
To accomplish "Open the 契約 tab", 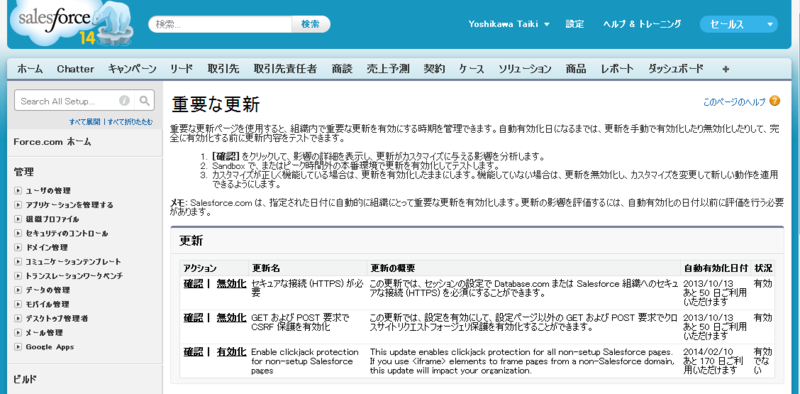I will 434,69.
